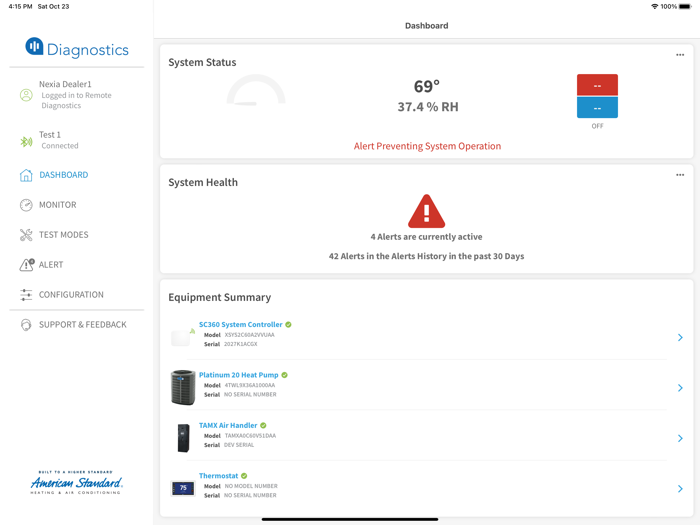Viewport: 700px width, 525px height.
Task: Open the System Health more options menu
Action: (680, 175)
